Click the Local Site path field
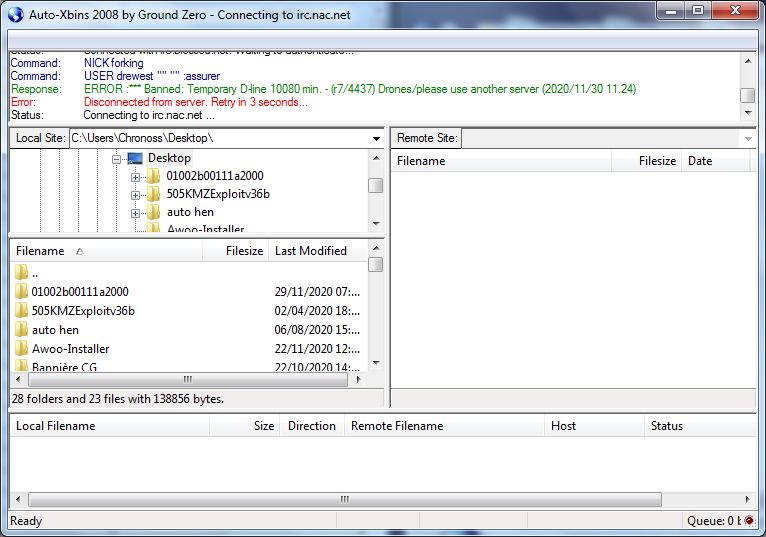 220,138
